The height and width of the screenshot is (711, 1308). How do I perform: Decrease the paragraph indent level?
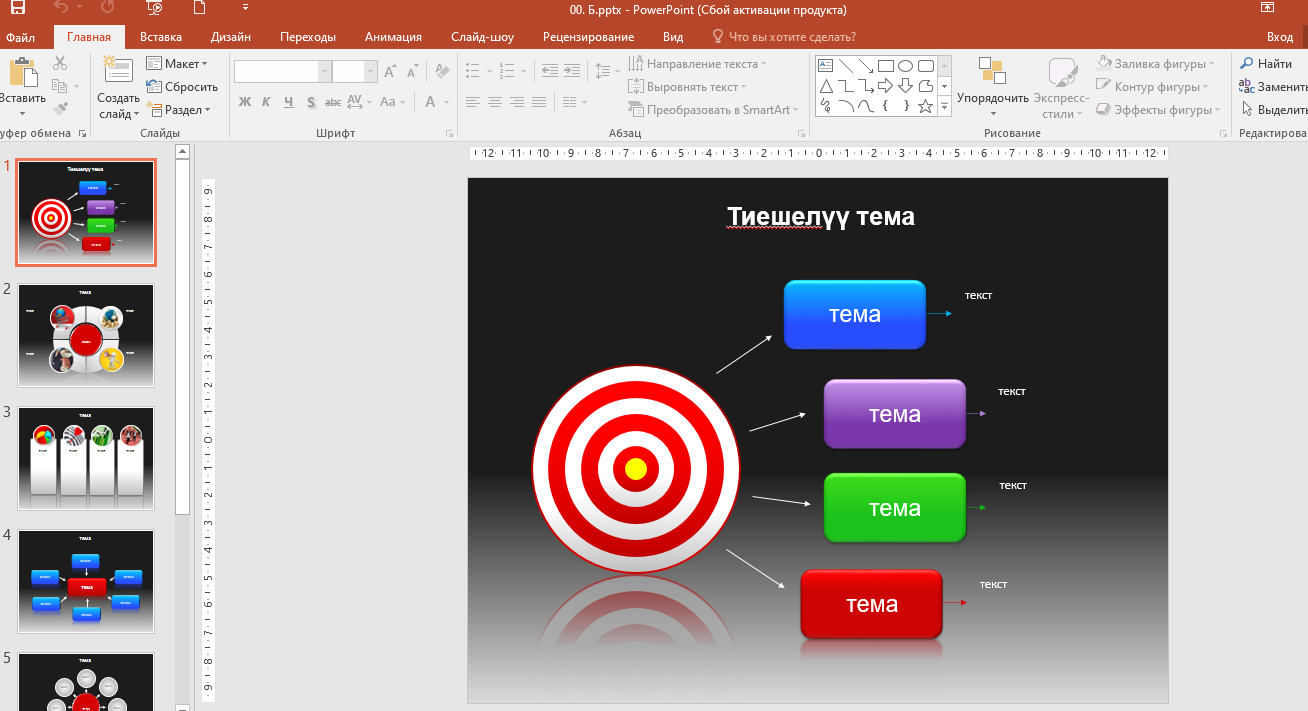[x=549, y=71]
